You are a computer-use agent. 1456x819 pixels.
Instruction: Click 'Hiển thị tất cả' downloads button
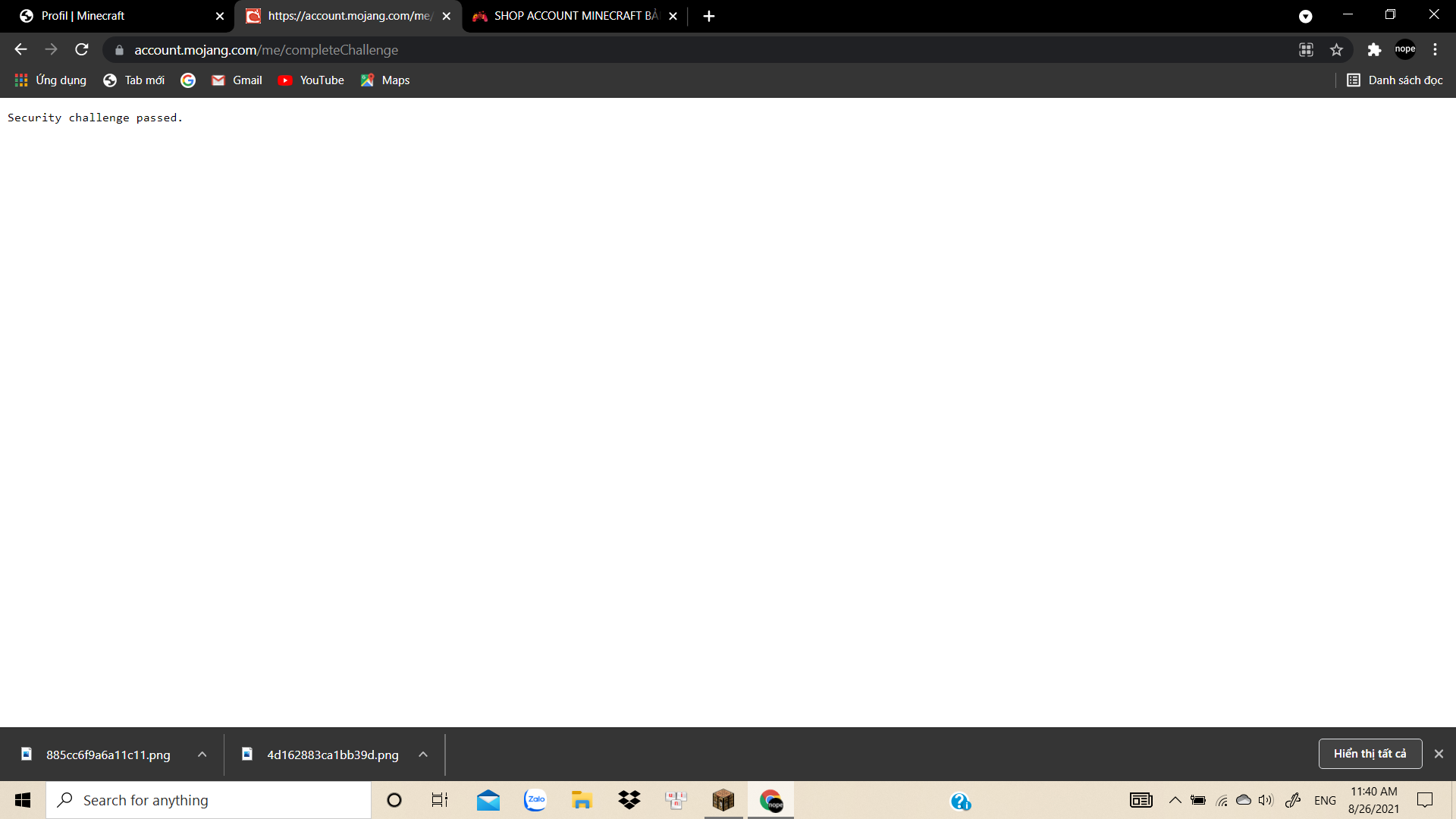click(1370, 754)
